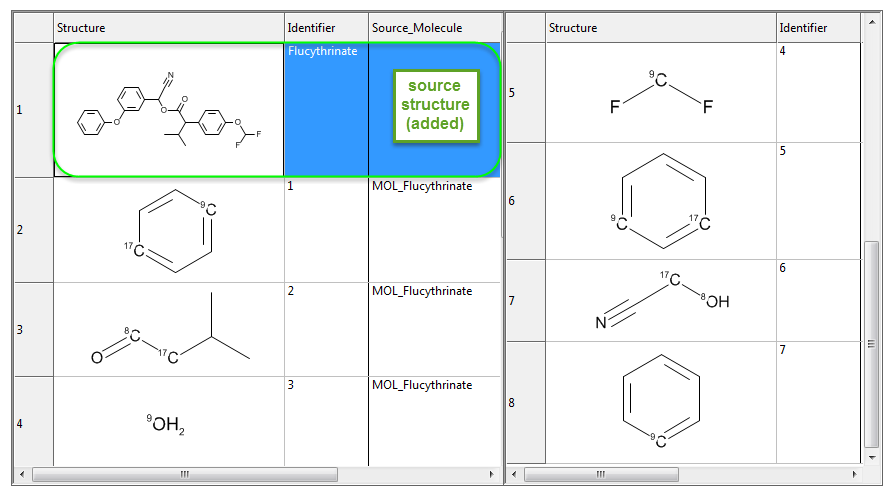The height and width of the screenshot is (501, 896).
Task: Select the benzene fragment with two labeled carbons in row 6
Action: (661, 201)
